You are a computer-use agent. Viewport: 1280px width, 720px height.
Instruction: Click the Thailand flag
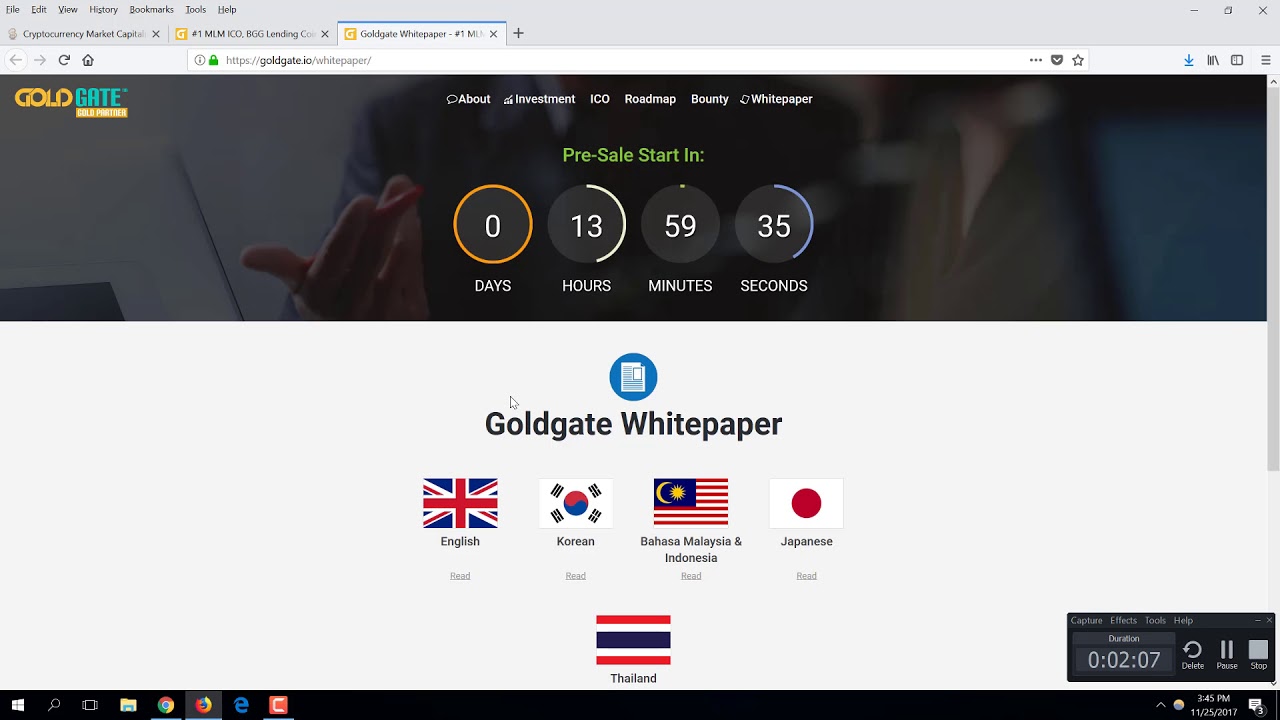pos(633,640)
